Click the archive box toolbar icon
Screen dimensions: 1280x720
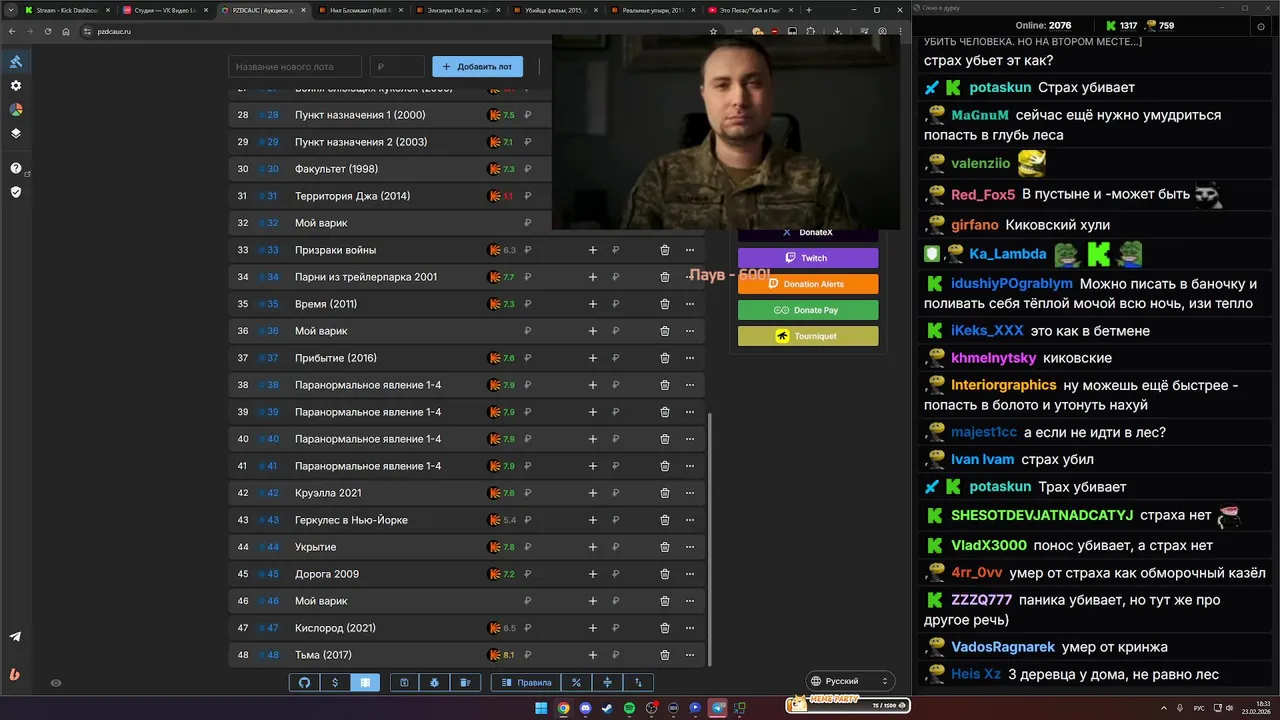pyautogui.click(x=404, y=682)
